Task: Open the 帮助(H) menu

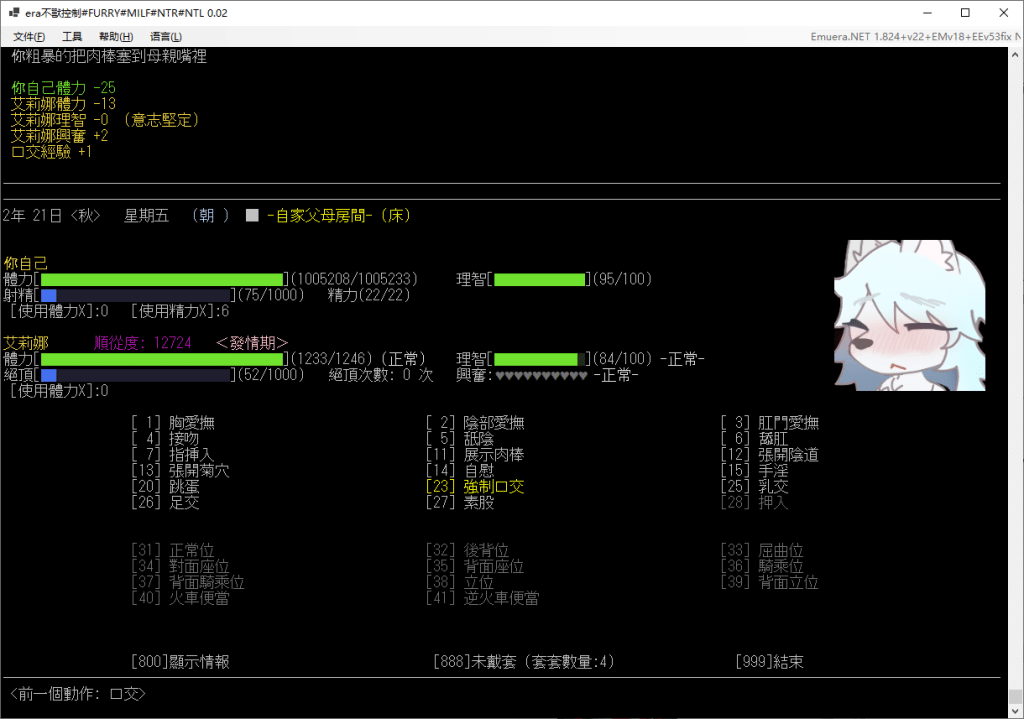Action: (116, 37)
